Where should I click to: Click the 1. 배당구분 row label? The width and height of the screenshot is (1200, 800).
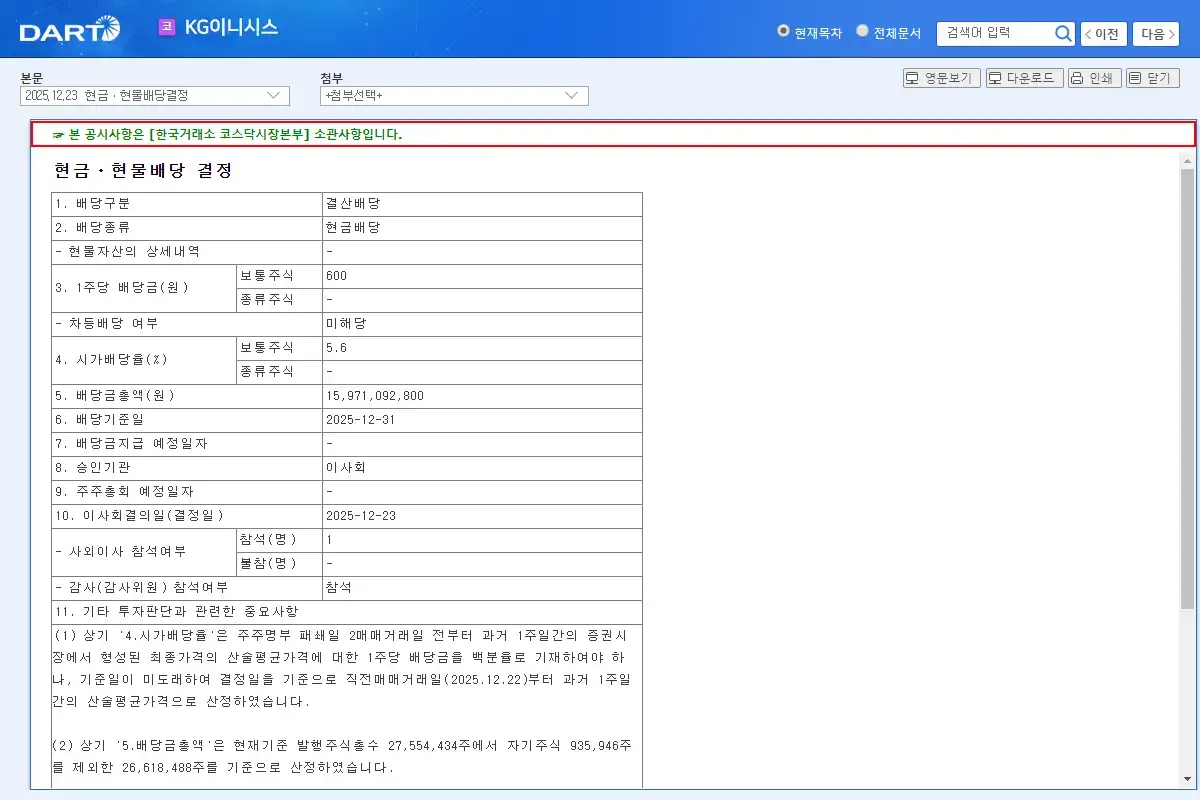pos(92,204)
